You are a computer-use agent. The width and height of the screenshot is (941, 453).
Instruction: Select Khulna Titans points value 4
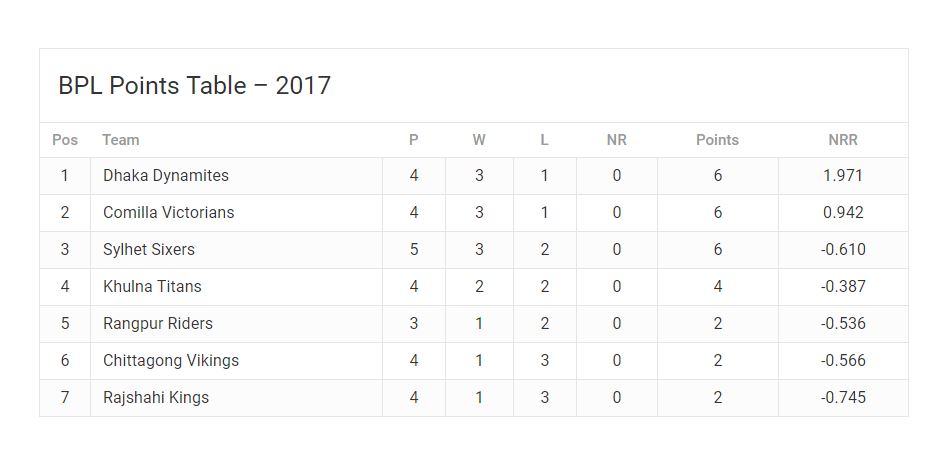[x=718, y=286]
